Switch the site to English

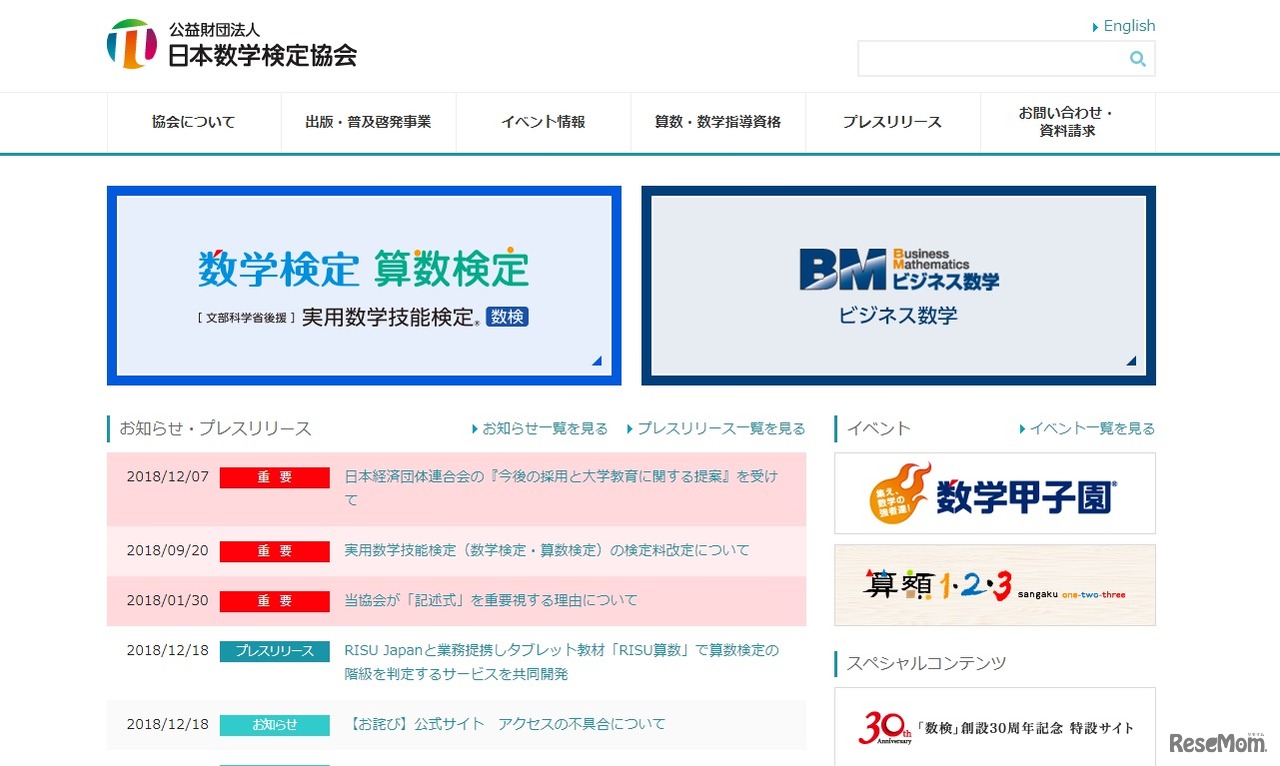pos(1128,25)
